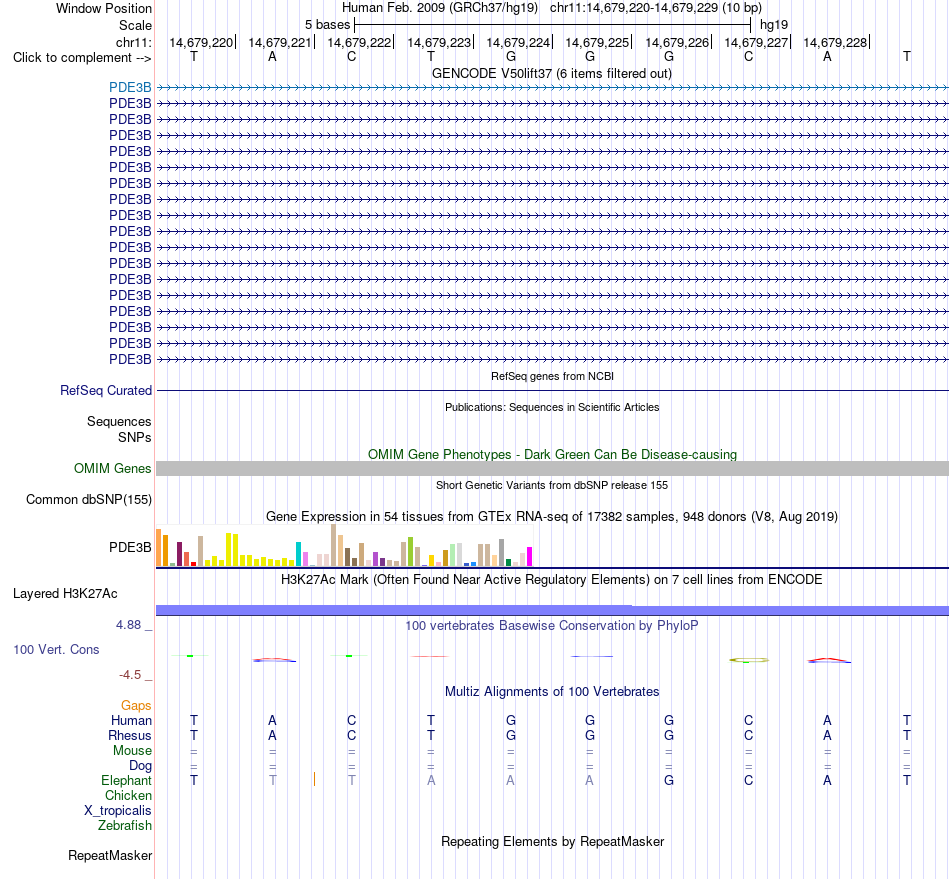Click the Gaps row label
Screen dimensions: 950x879
coord(136,705)
